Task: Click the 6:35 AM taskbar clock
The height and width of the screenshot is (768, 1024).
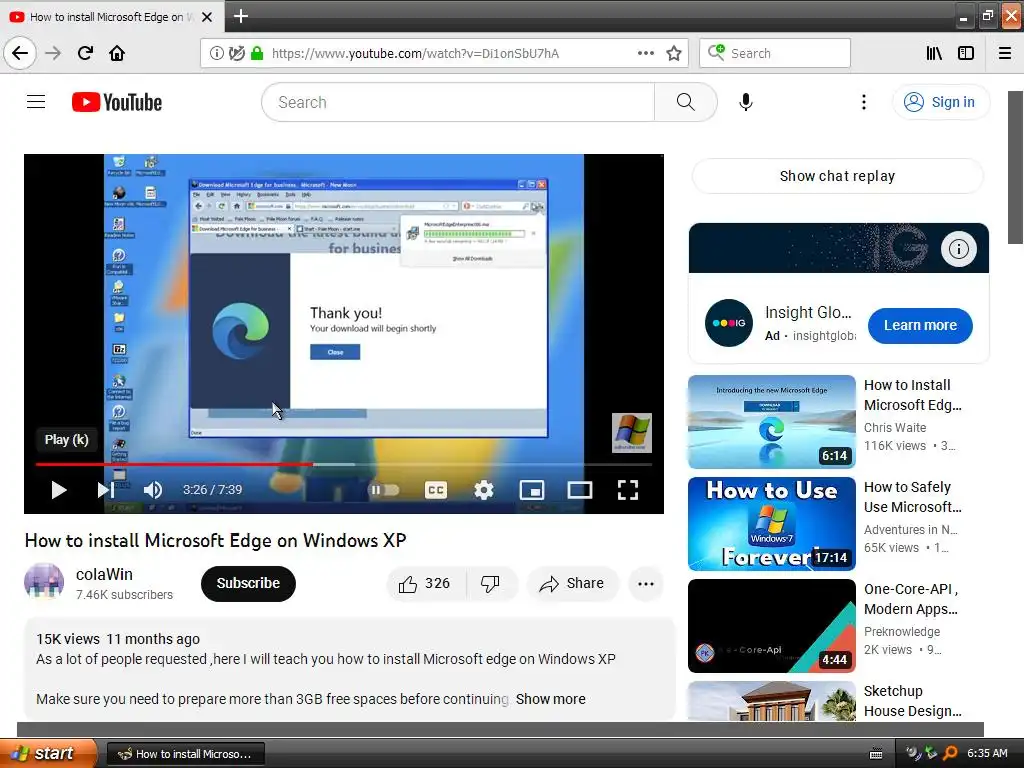Action: tap(987, 753)
